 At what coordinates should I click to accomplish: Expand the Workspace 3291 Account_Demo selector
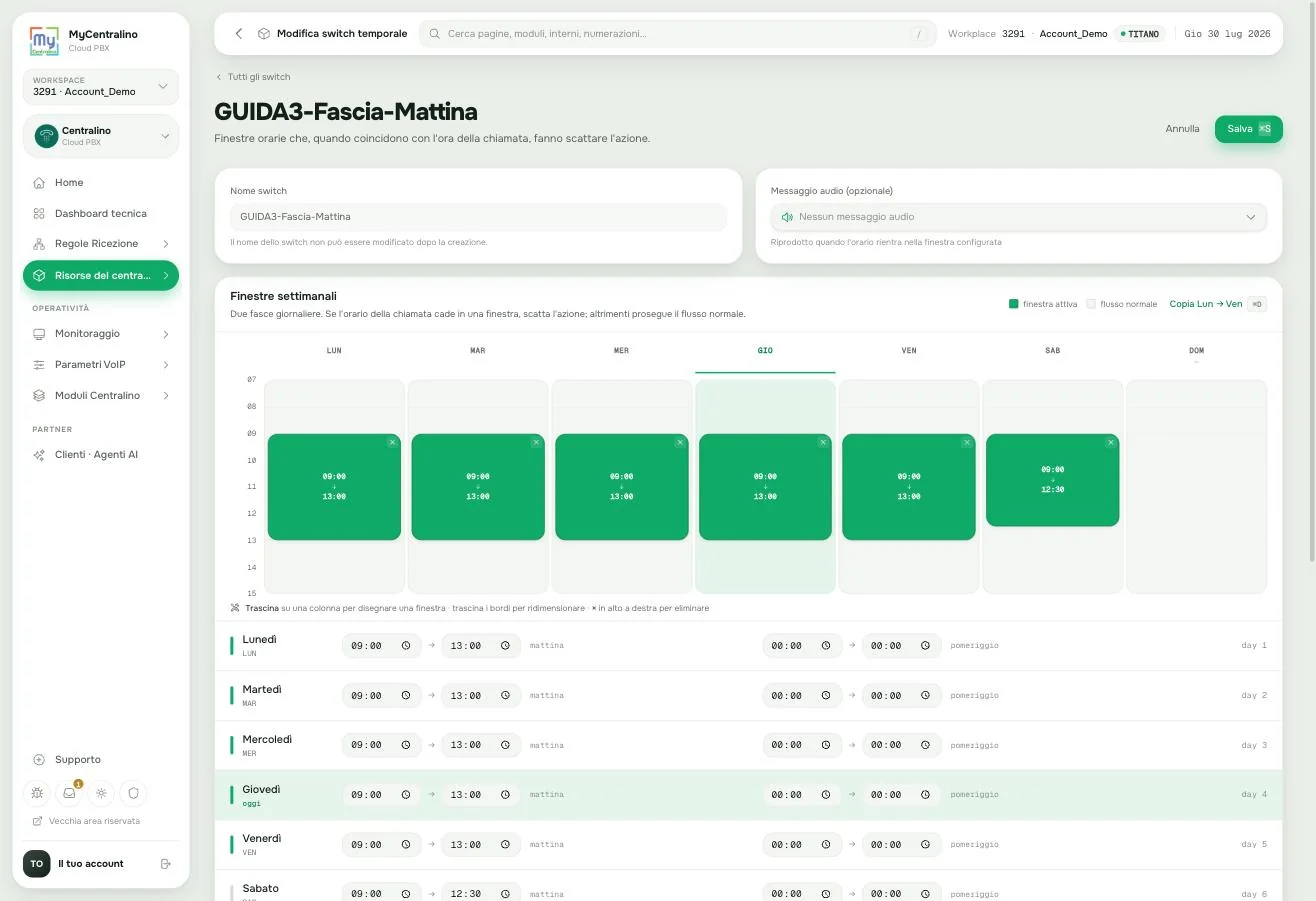[x=100, y=87]
